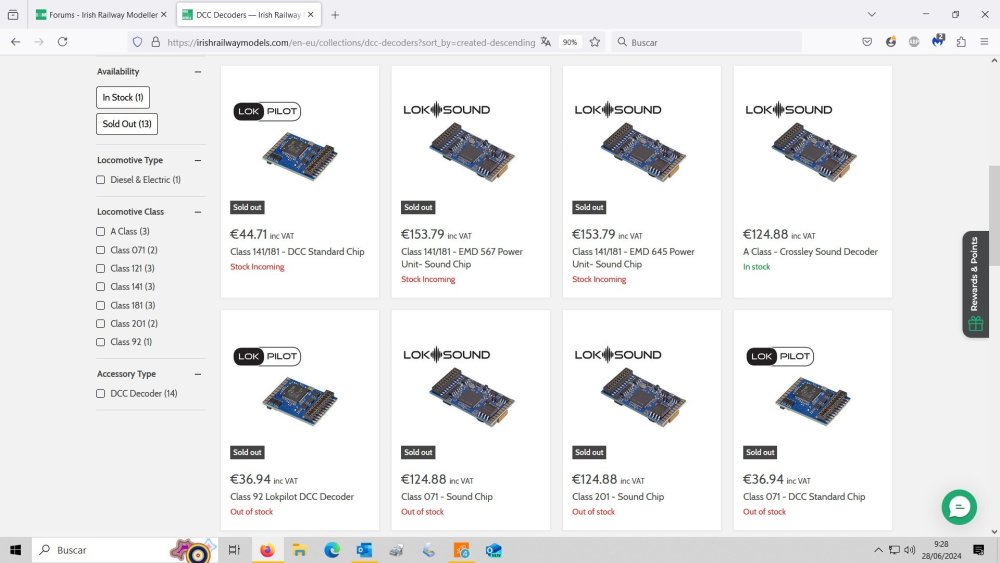Filter by In Stock (1) button

click(123, 98)
